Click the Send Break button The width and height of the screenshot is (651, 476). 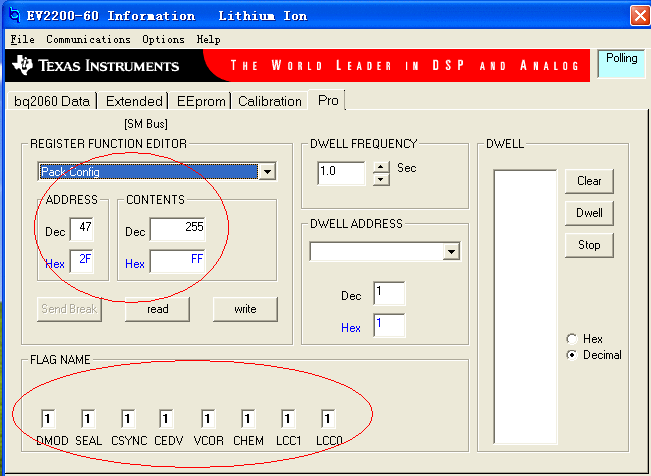(69, 309)
